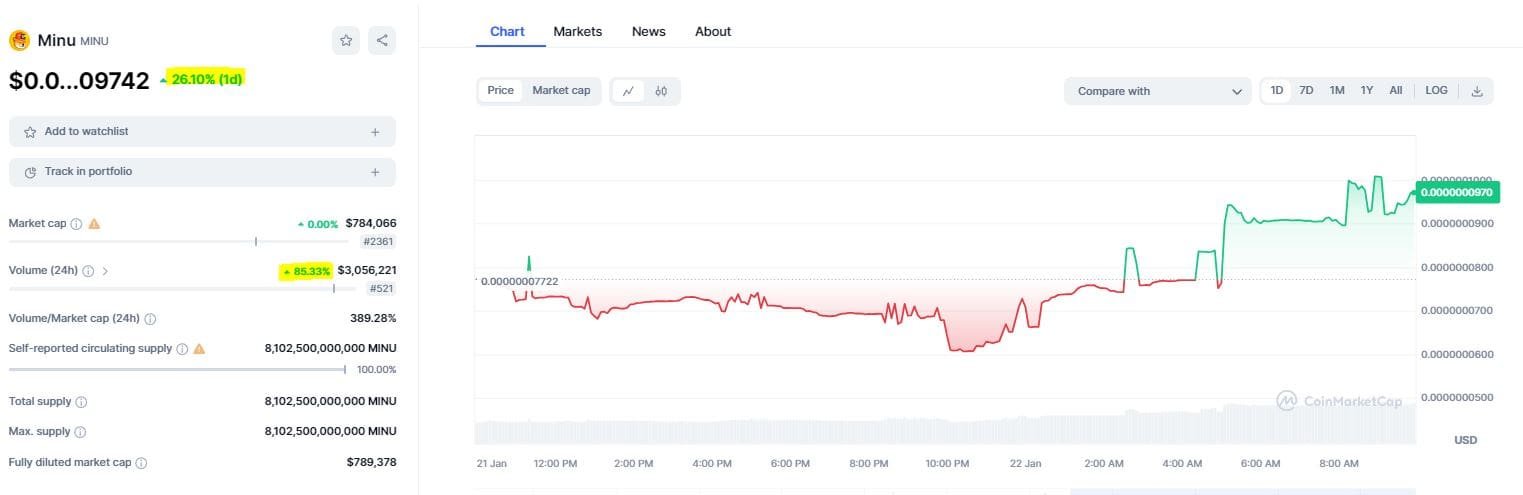Toggle LOG scale on chart
Image resolution: width=1523 pixels, height=495 pixels.
pyautogui.click(x=1436, y=91)
